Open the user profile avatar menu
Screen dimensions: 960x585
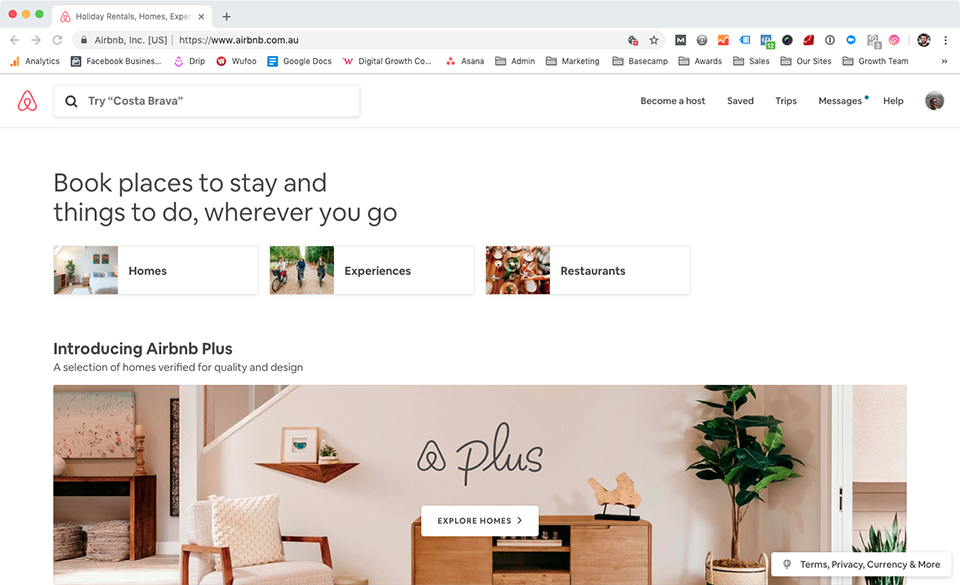[x=934, y=101]
